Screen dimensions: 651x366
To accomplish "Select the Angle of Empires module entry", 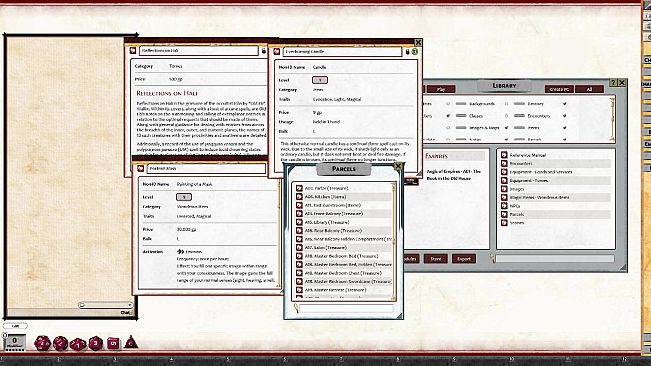I will pos(454,175).
